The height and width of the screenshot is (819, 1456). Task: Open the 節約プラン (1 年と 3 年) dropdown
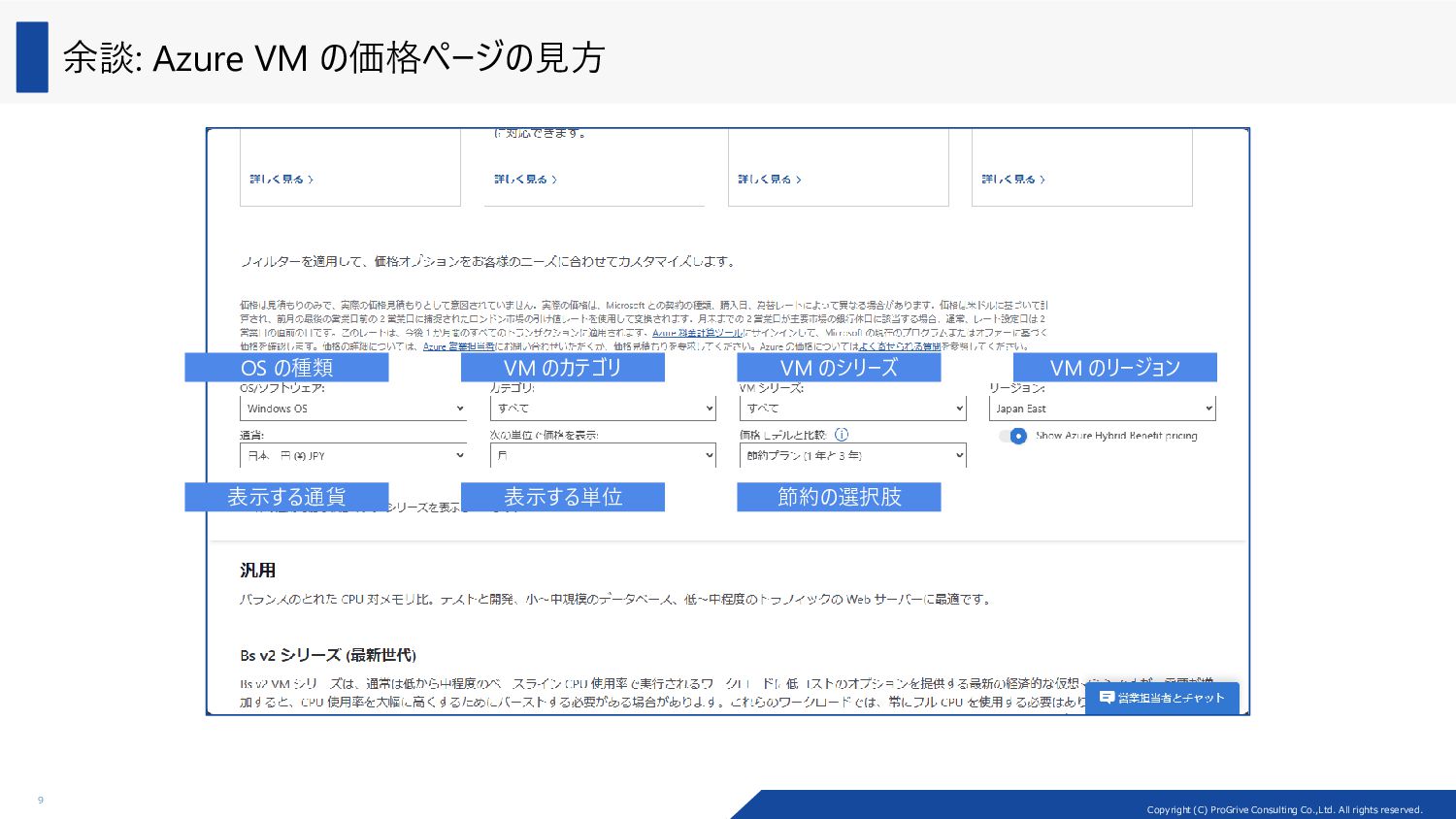coord(853,455)
